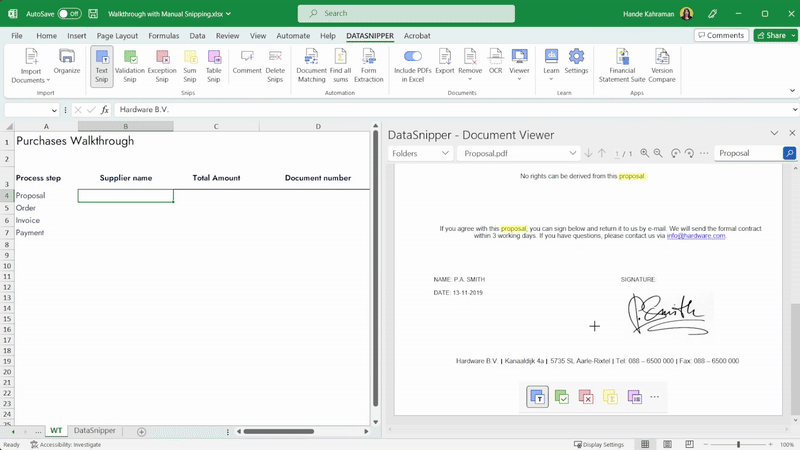Open the Proposal.pdf document dropdown
Screen dimensions: 800x450
518,153
